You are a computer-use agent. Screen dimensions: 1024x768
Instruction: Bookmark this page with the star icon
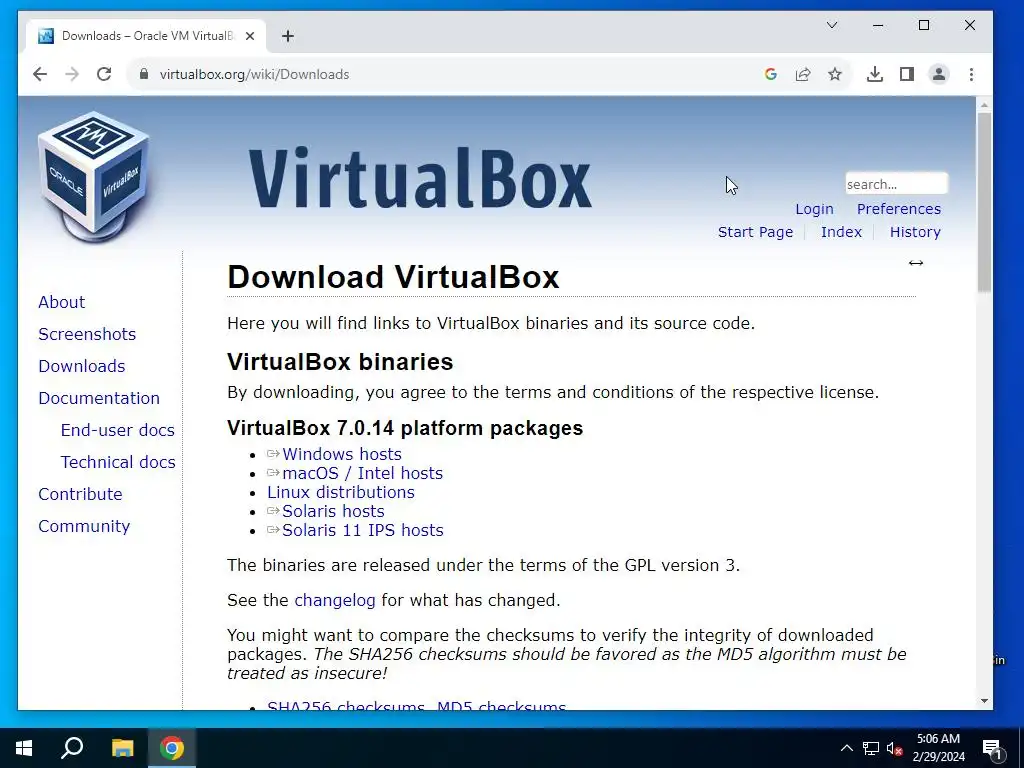835,74
